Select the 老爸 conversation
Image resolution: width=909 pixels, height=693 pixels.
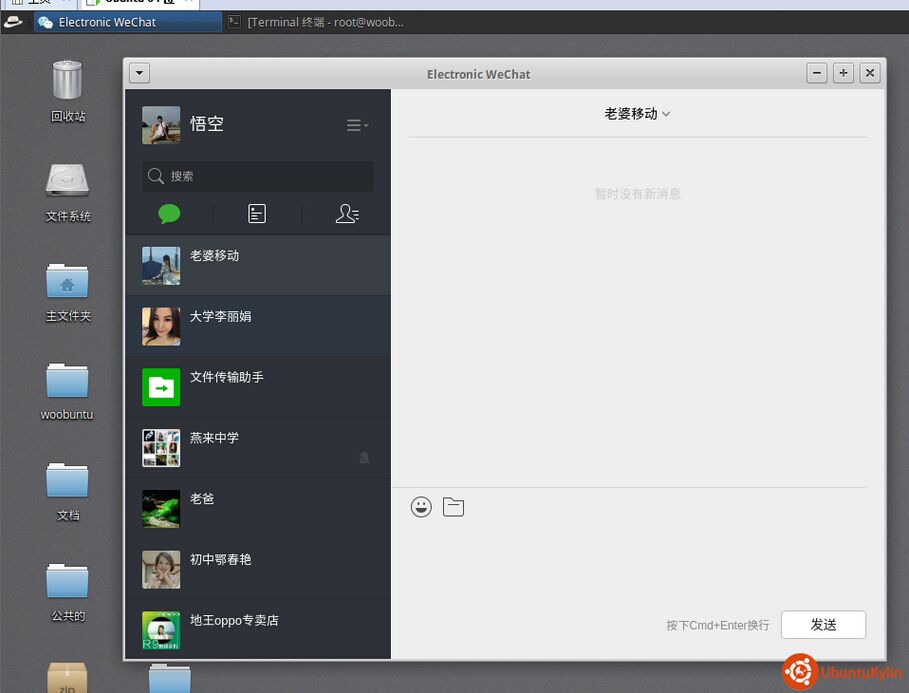click(x=258, y=509)
